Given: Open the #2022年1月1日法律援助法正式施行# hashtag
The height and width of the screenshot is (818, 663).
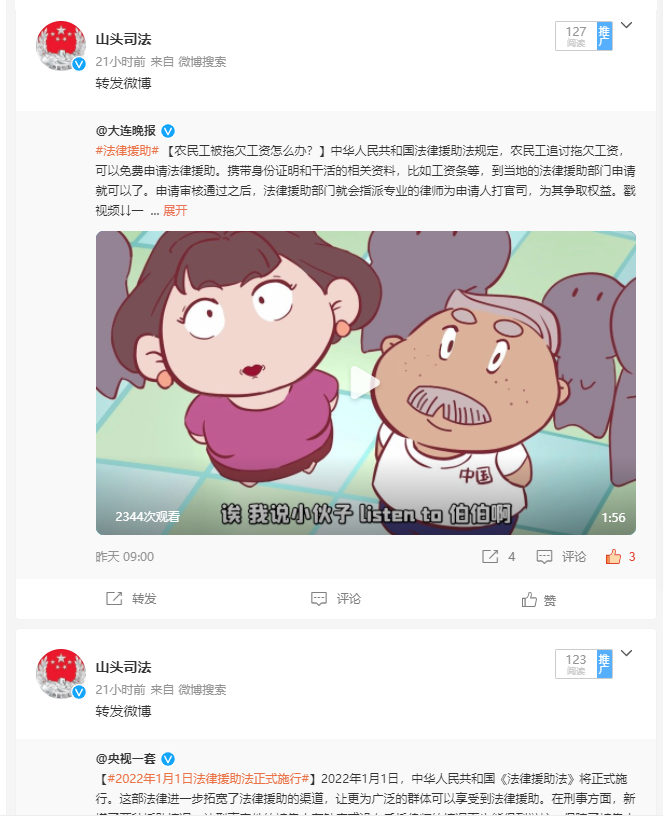Looking at the screenshot, I should (208, 779).
